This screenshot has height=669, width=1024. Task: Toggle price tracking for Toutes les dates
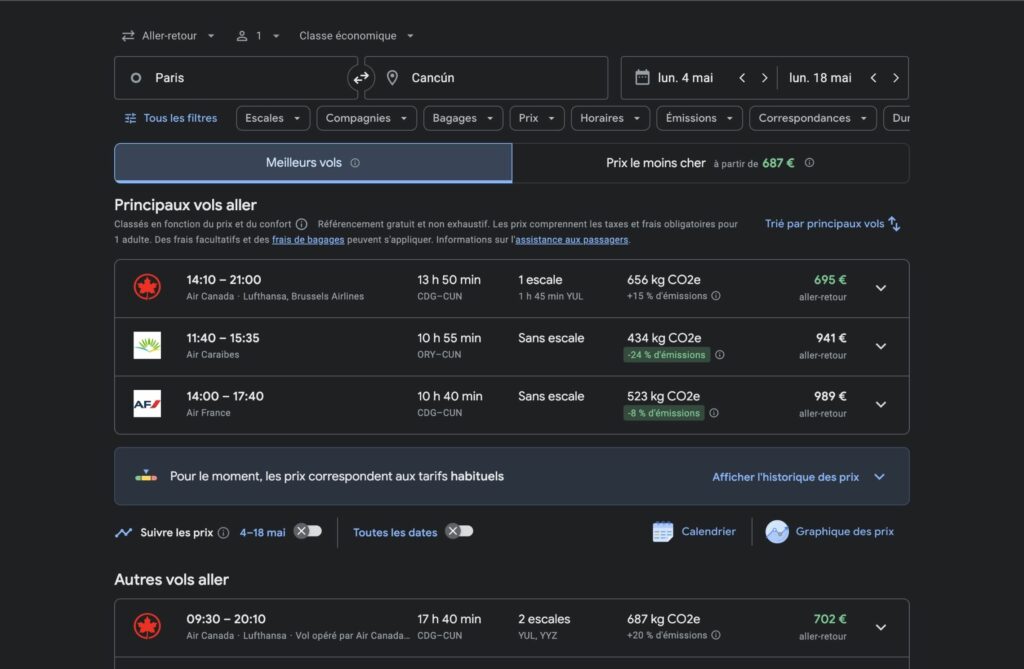pyautogui.click(x=459, y=531)
